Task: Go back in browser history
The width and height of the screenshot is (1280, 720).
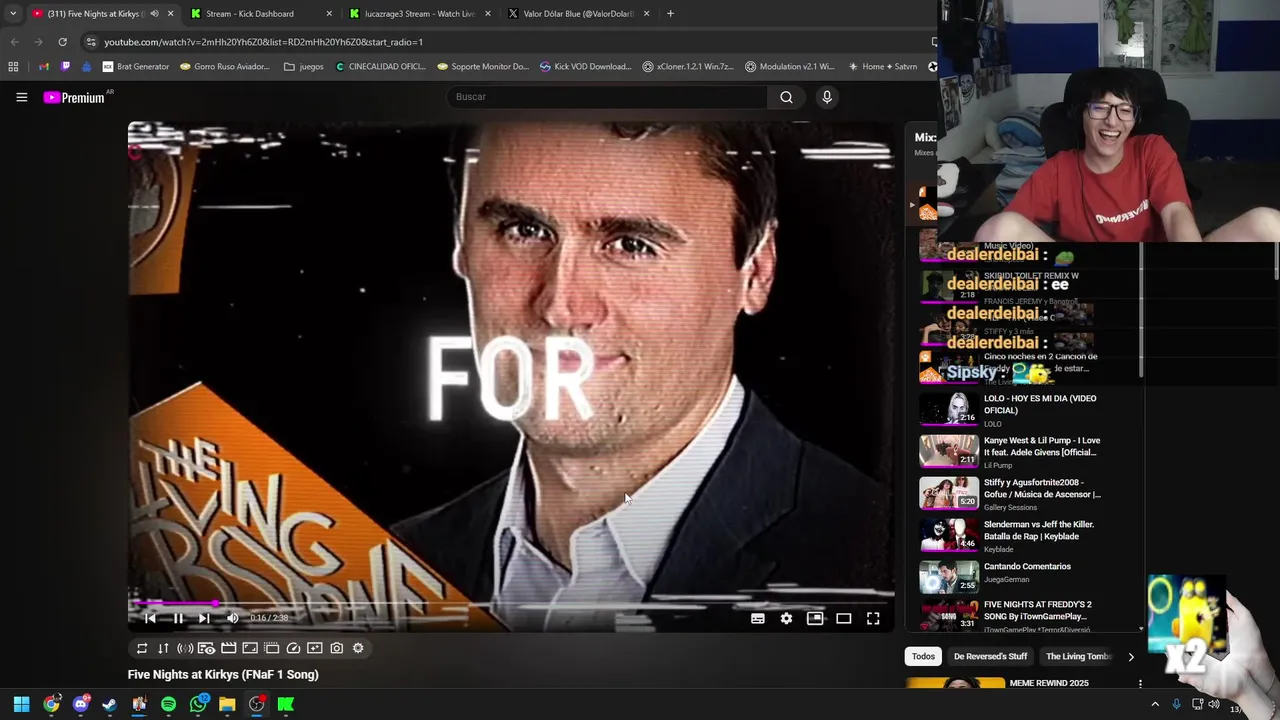Action: coord(14,42)
